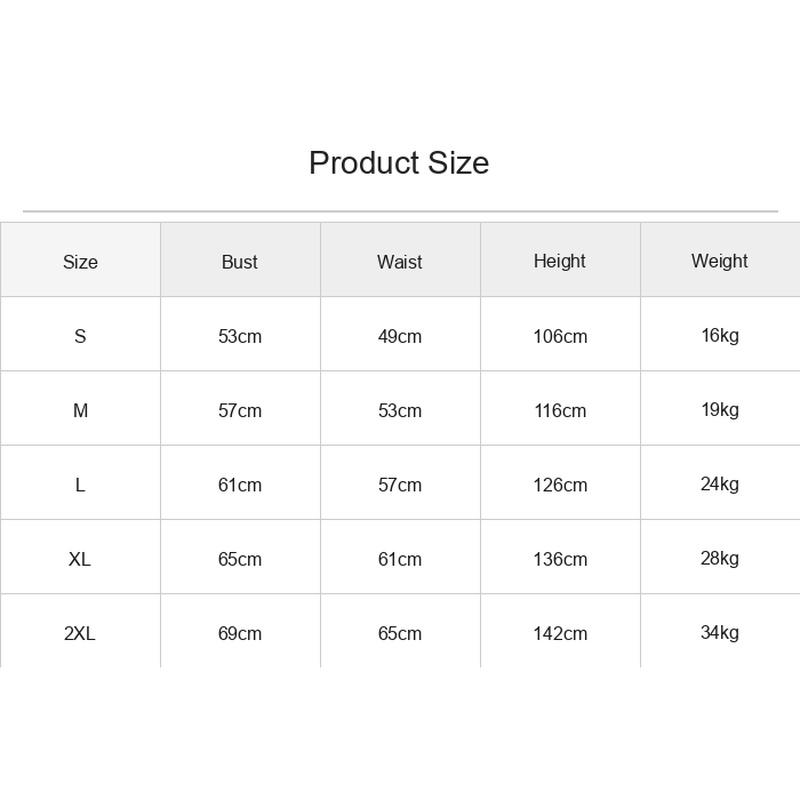Select the Size column header
This screenshot has height=800, width=800.
point(80,262)
